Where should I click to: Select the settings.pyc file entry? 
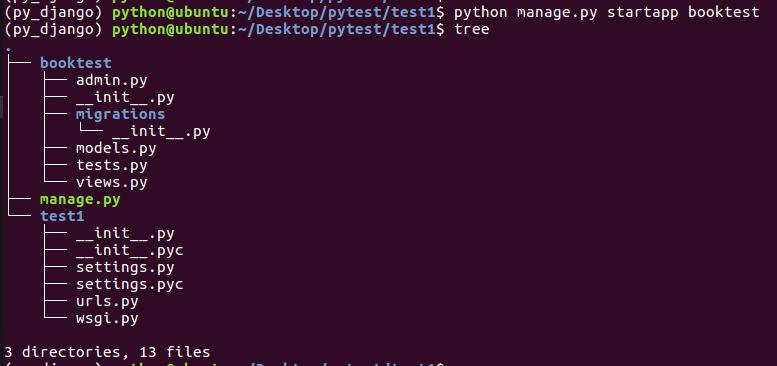click(129, 285)
